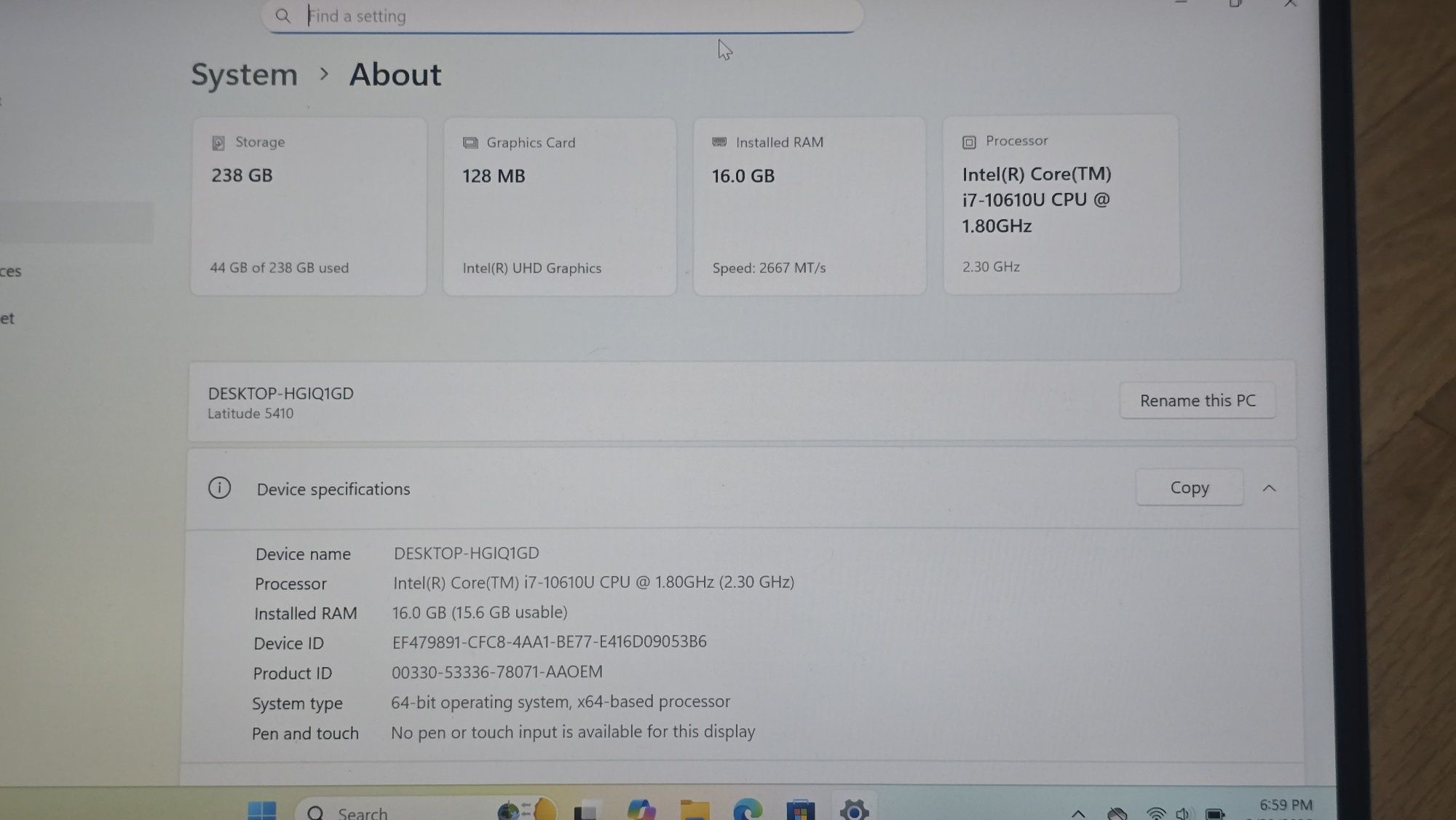1456x820 pixels.
Task: Select the Product ID 00330-53336-78071-AAOEM
Action: point(497,672)
